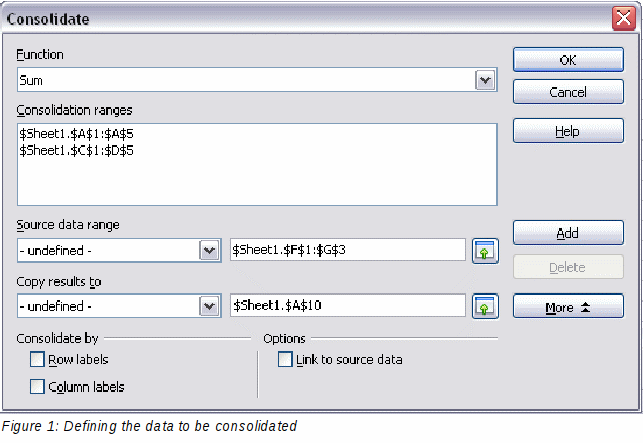The height and width of the screenshot is (444, 643).
Task: Check Link to source data
Action: [x=285, y=359]
